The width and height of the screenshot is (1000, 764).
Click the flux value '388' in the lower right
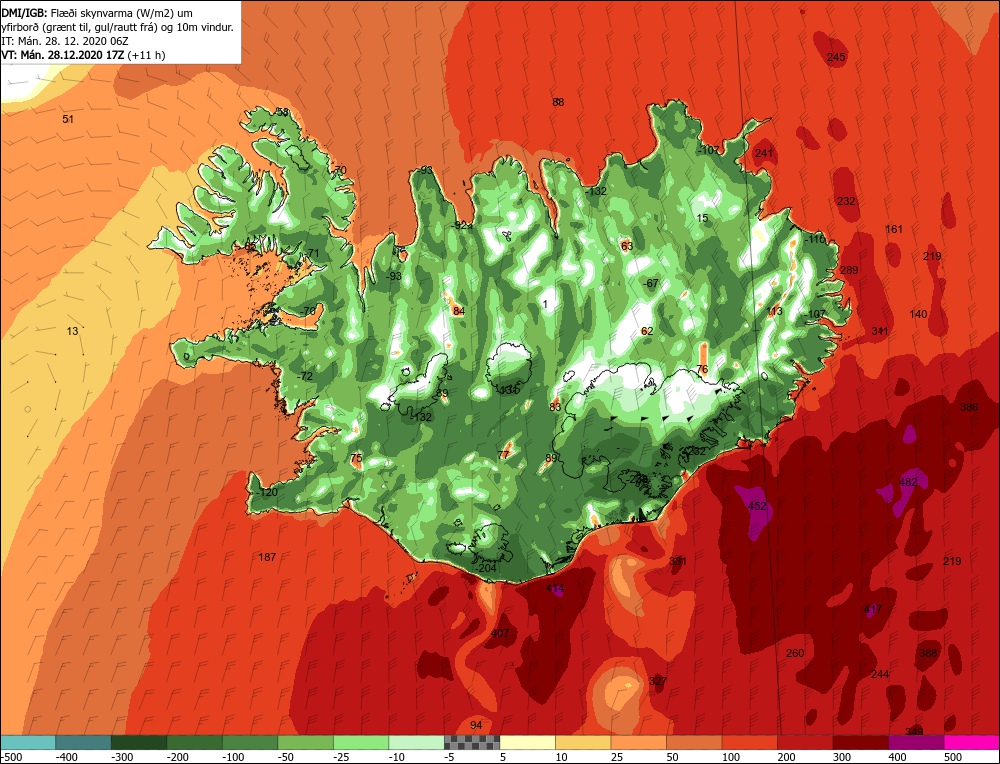pos(929,653)
